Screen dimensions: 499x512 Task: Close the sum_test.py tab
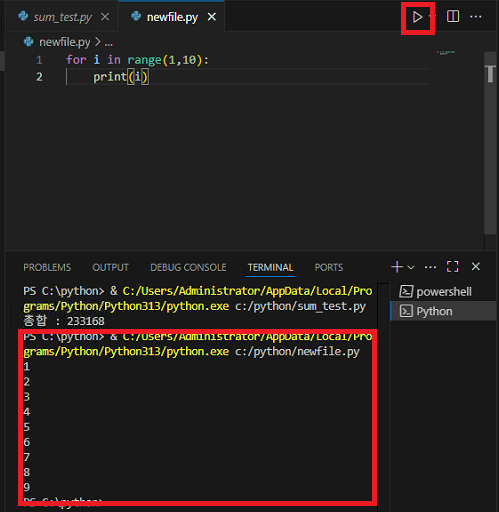pos(105,17)
